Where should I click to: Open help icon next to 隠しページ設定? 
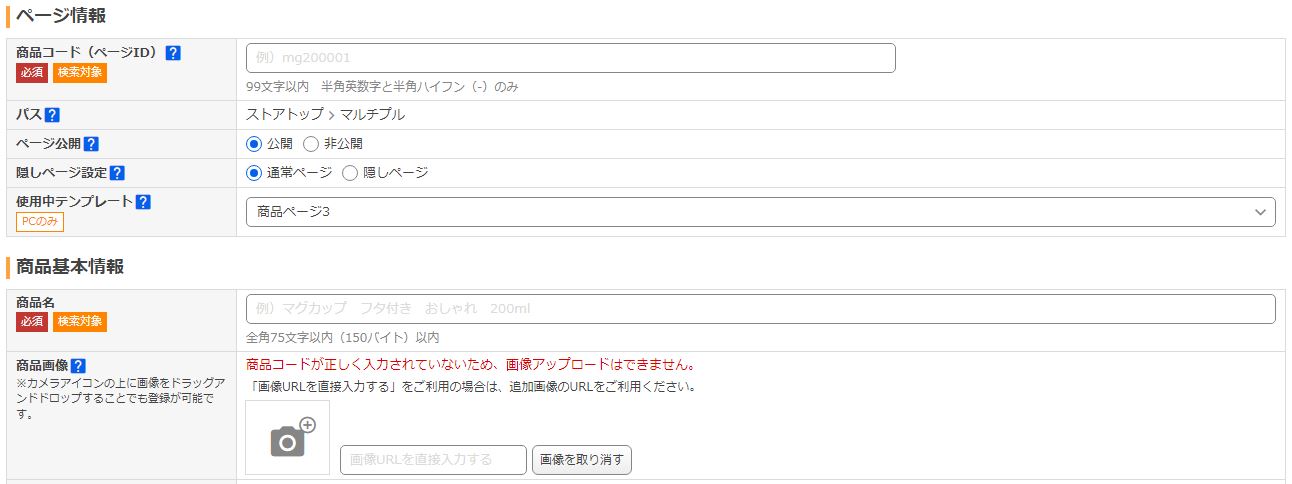(x=117, y=173)
